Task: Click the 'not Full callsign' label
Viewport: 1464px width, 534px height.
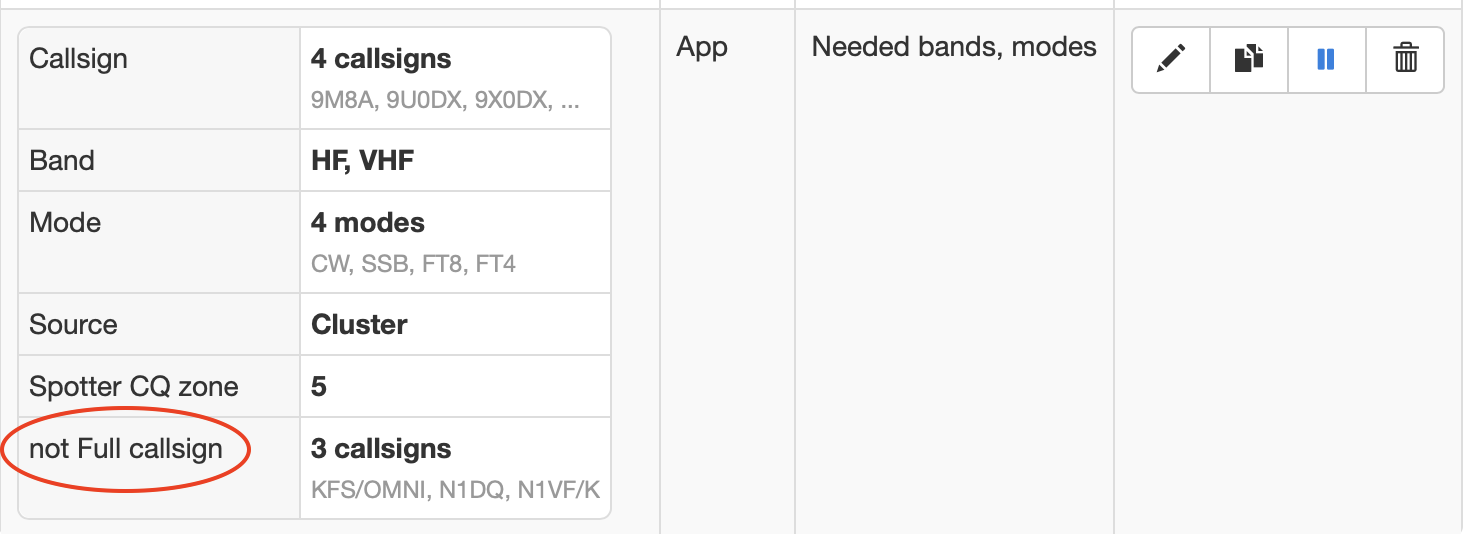Action: click(x=126, y=449)
